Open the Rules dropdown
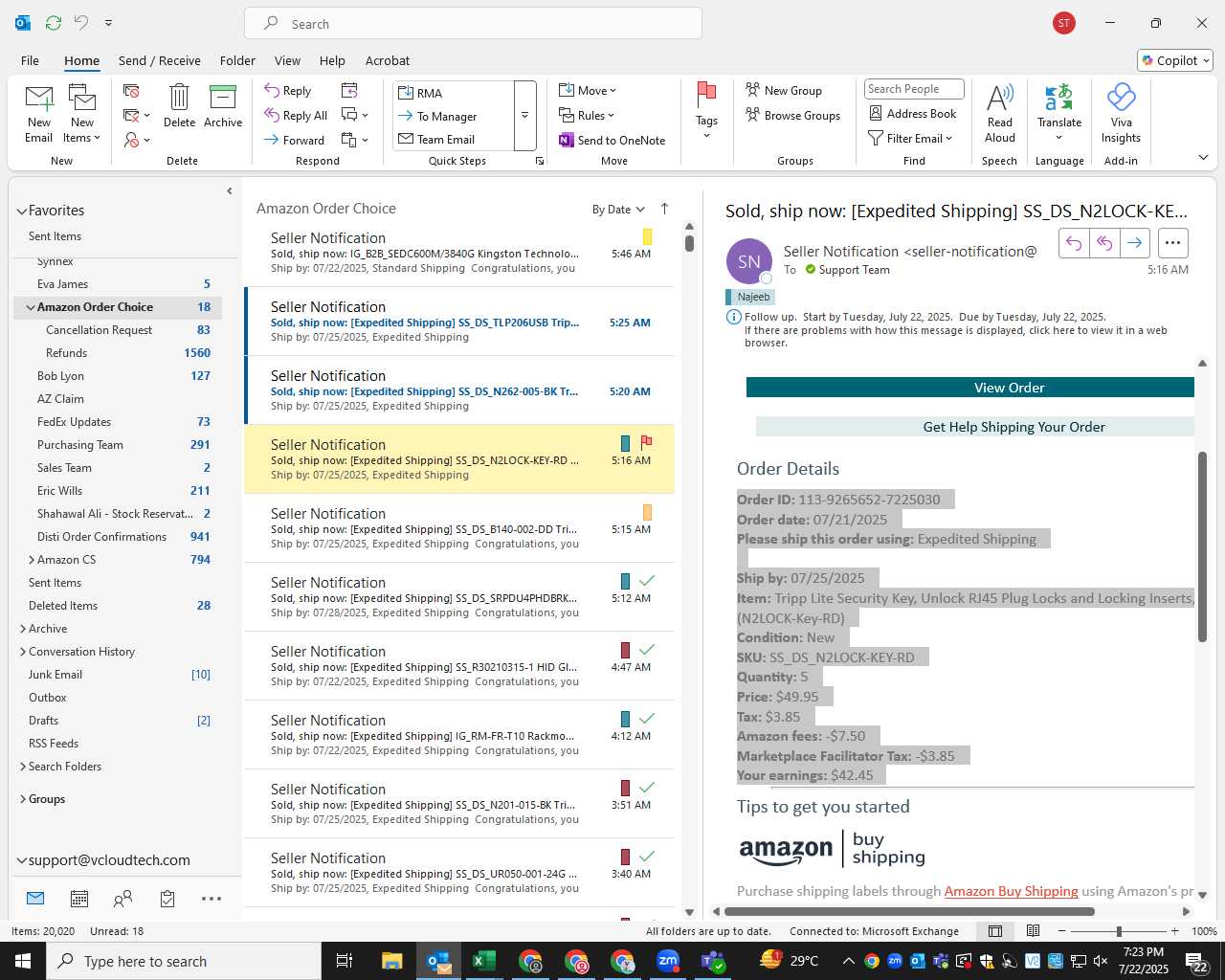1225x980 pixels. [x=587, y=116]
